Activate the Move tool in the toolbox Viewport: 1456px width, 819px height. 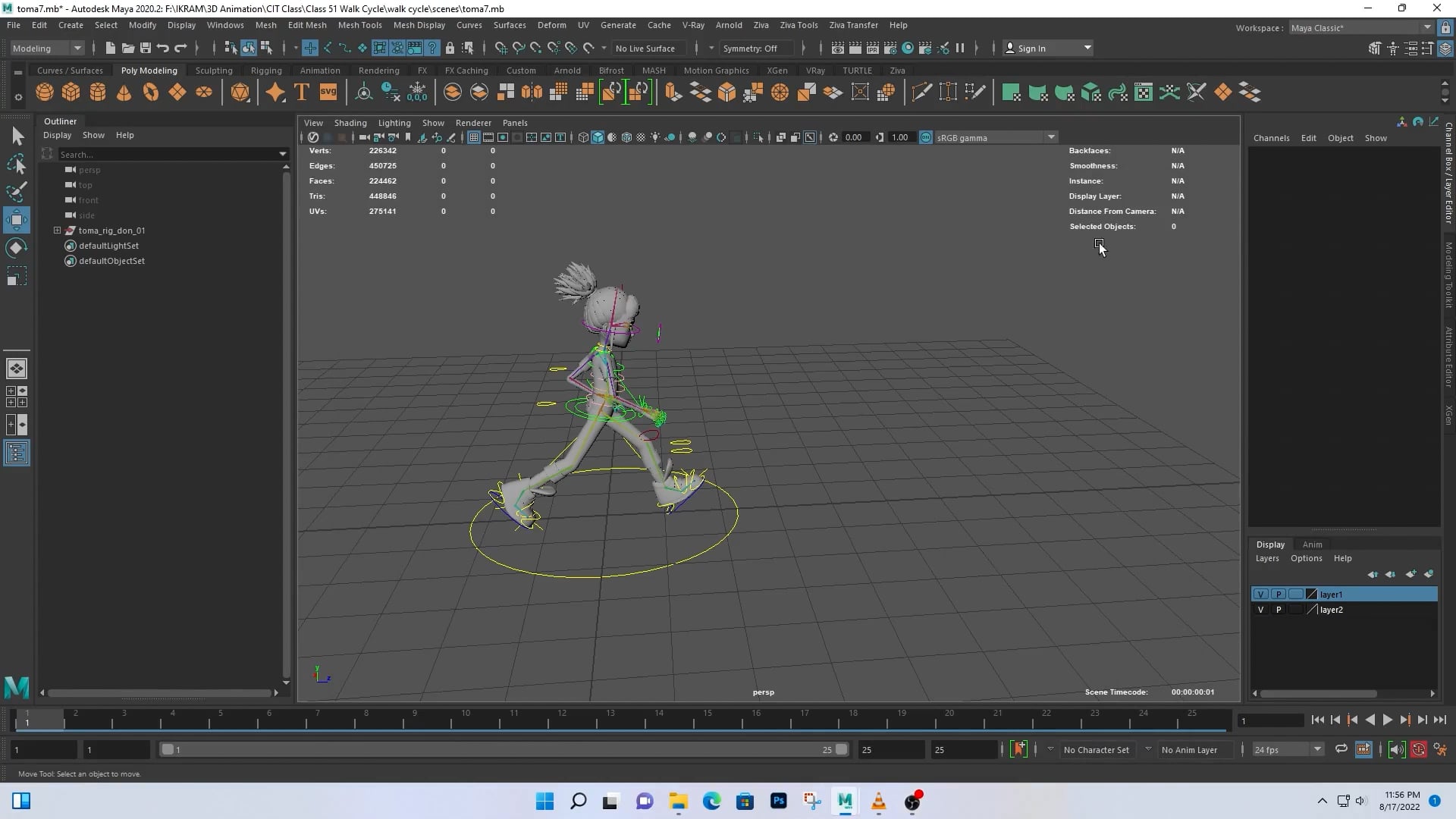tap(17, 220)
